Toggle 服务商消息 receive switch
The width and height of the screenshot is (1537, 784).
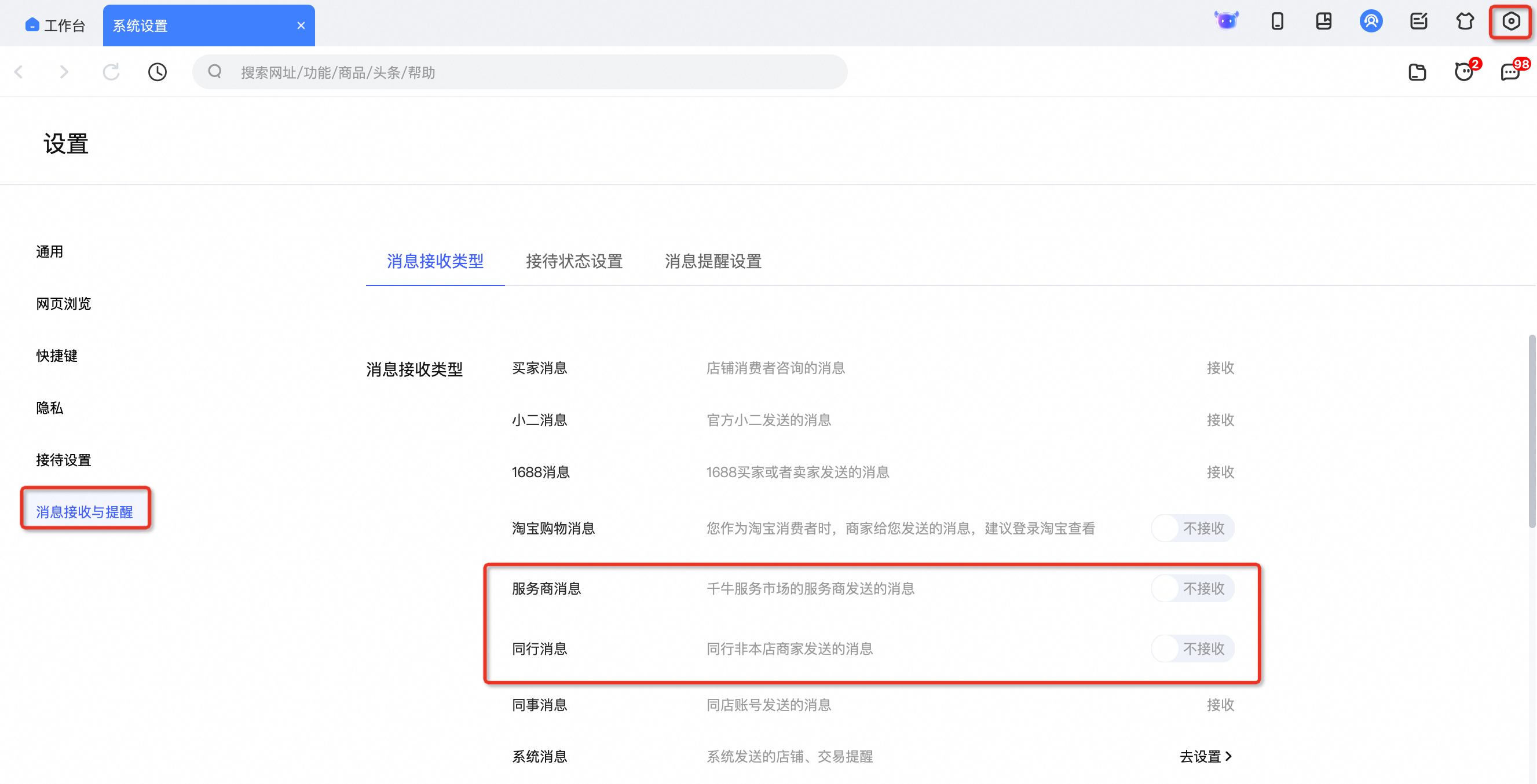click(x=1192, y=589)
